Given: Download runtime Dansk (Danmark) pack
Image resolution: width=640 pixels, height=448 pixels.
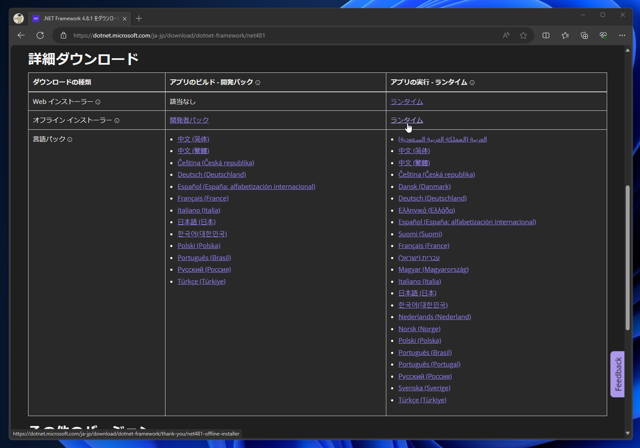Looking at the screenshot, I should click(x=424, y=186).
